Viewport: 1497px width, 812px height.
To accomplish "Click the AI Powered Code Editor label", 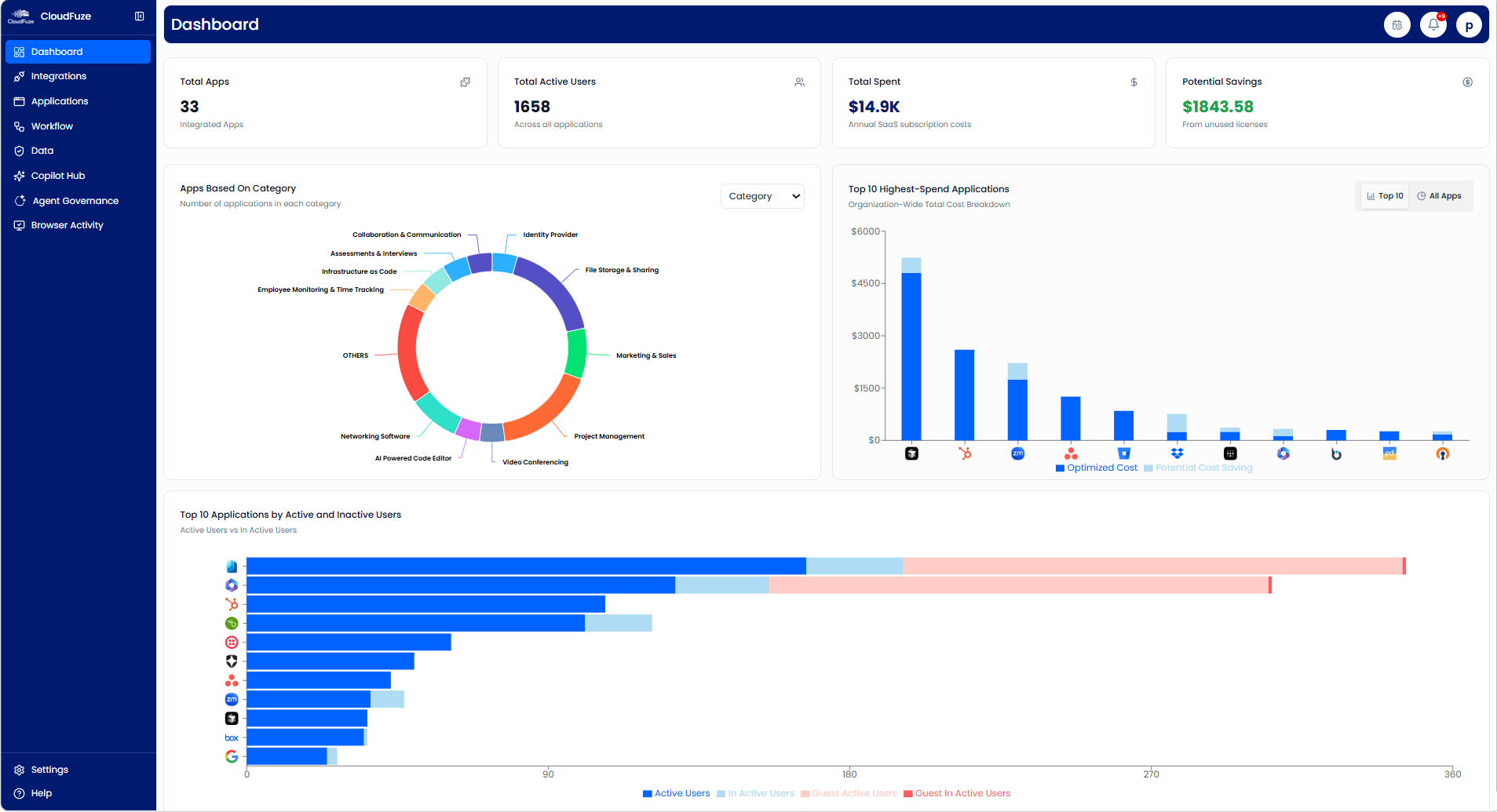I will click(413, 458).
